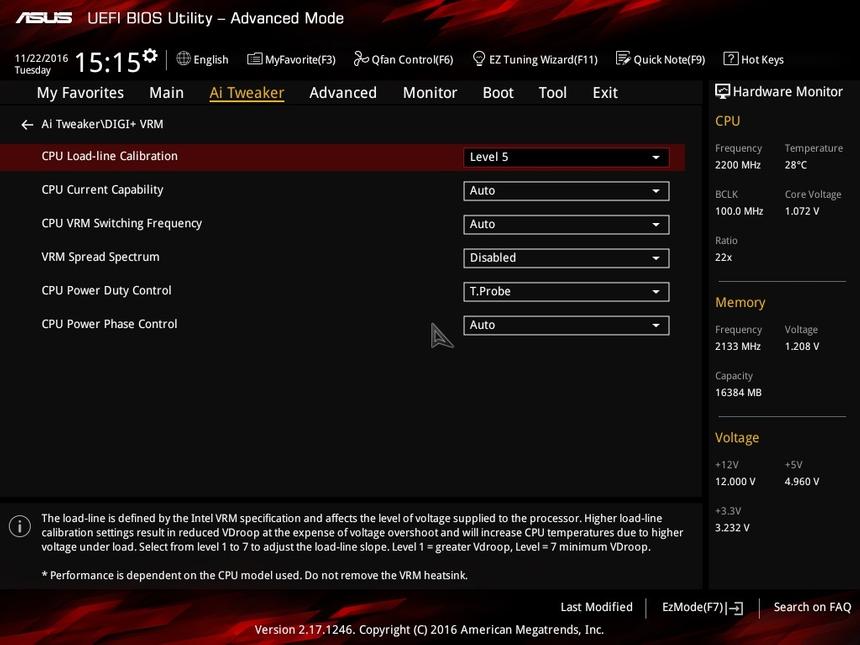
Task: Open MyFavorite(F3) from the top toolbar
Action: (291, 59)
